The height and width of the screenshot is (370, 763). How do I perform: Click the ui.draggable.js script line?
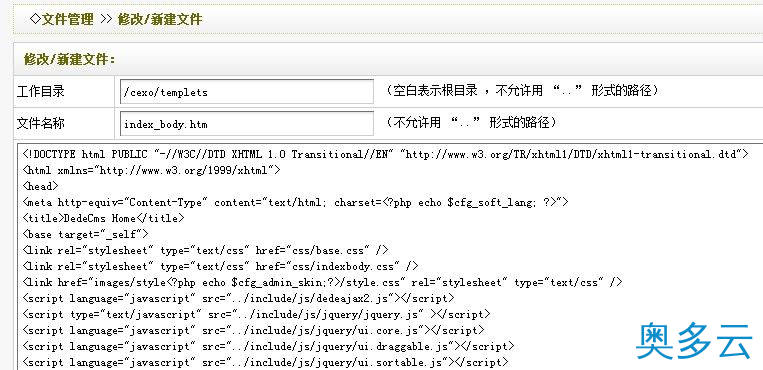268,346
